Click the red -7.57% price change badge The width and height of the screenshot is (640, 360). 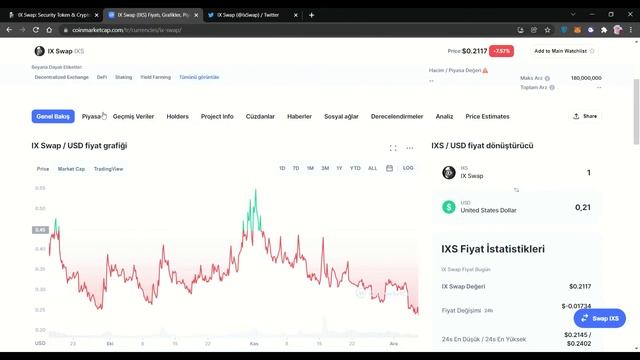(x=501, y=51)
